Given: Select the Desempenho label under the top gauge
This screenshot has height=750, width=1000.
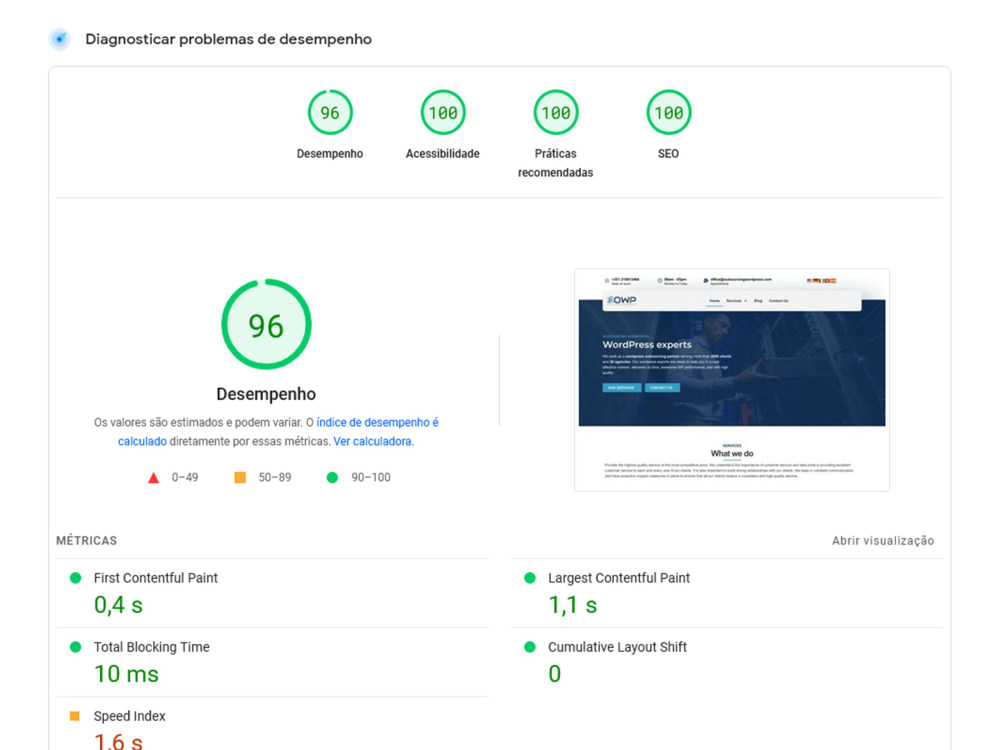Looking at the screenshot, I should (x=330, y=154).
